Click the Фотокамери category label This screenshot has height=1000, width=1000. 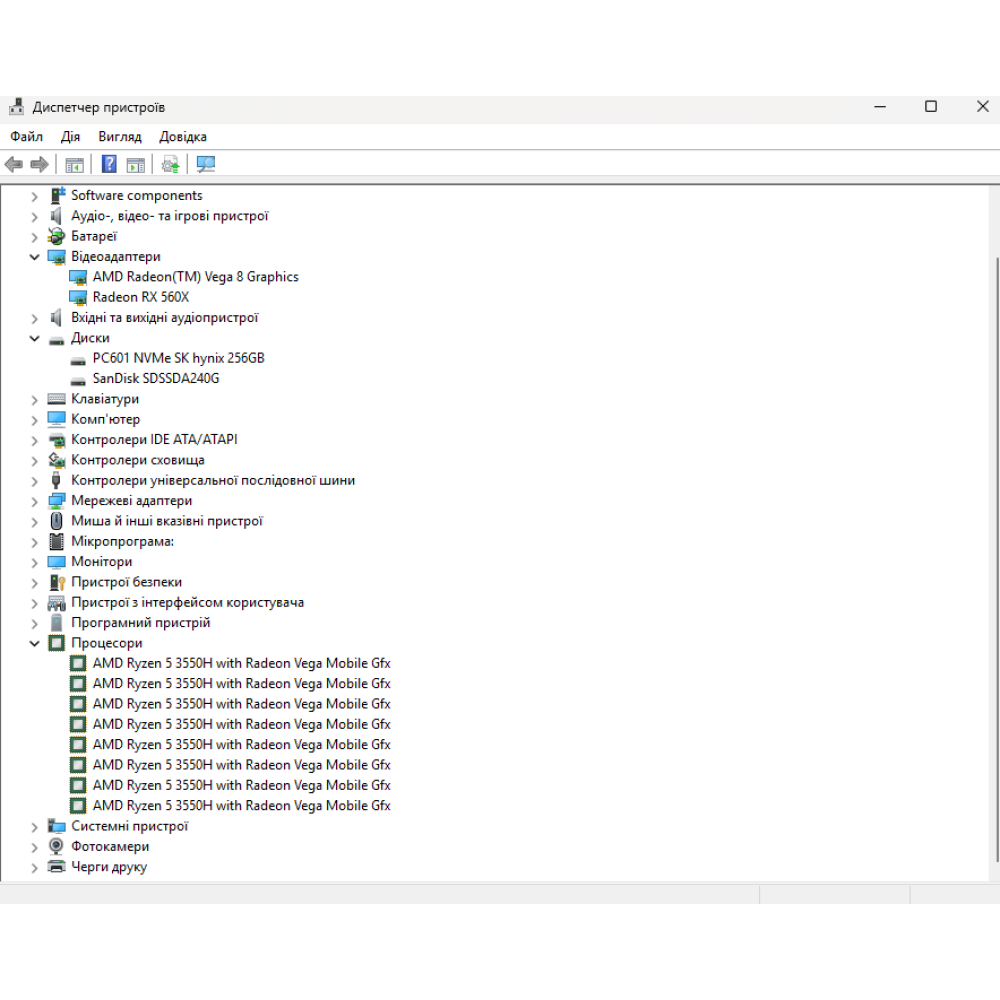[x=110, y=847]
